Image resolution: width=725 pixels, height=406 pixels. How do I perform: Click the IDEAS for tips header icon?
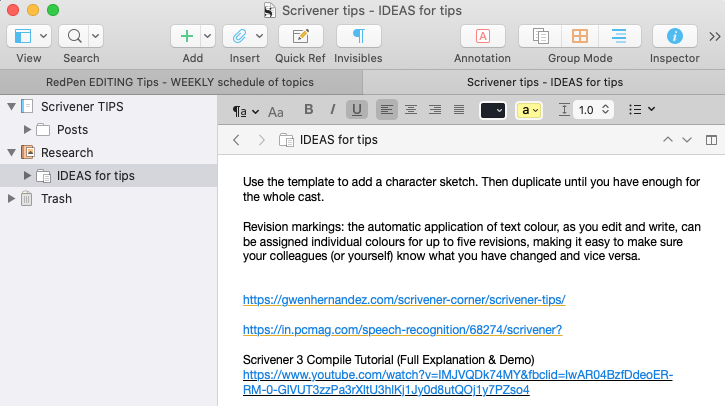[x=286, y=140]
